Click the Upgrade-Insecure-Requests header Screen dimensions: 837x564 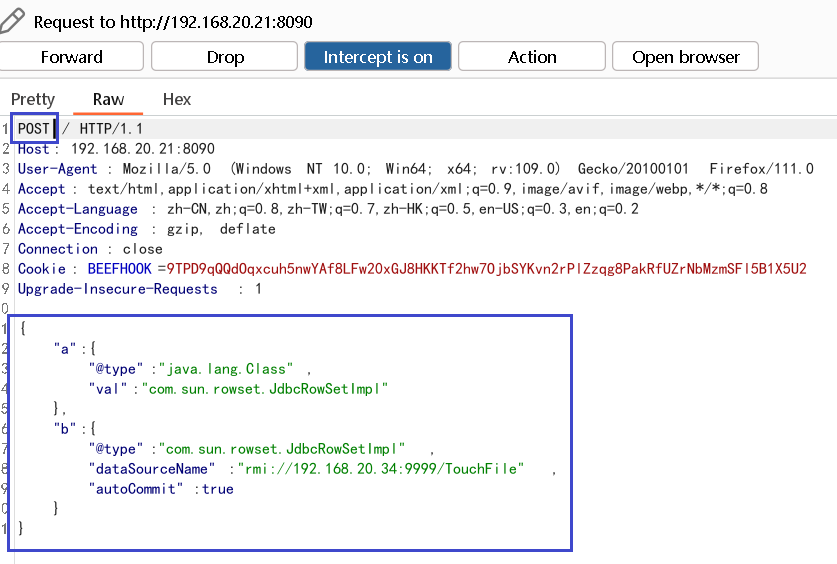point(117,289)
